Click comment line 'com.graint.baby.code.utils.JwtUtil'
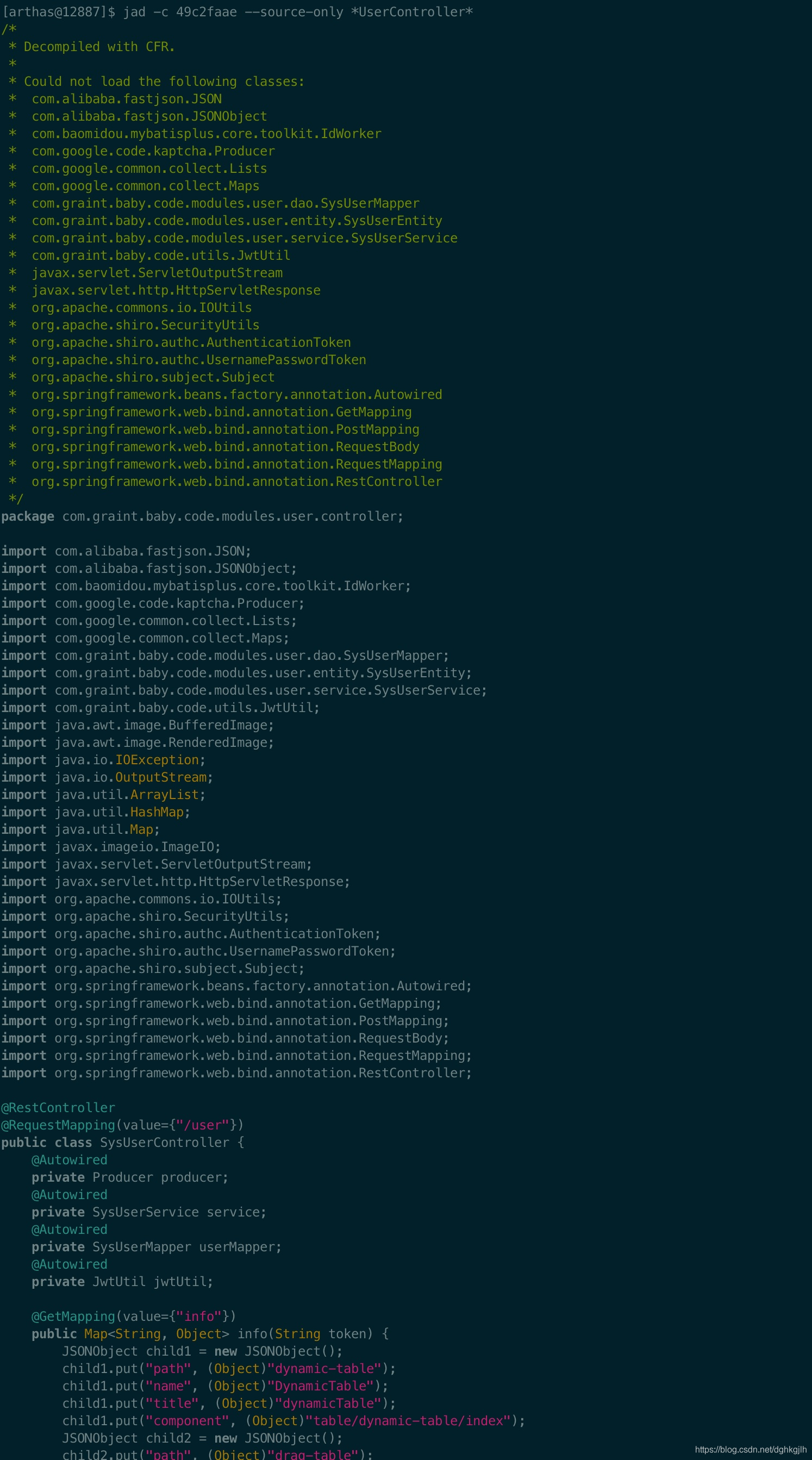The image size is (812, 1460). pos(149,255)
